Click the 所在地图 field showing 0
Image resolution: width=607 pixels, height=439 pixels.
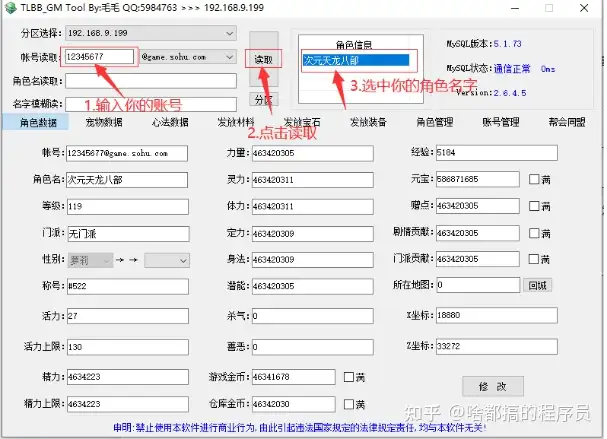point(478,285)
